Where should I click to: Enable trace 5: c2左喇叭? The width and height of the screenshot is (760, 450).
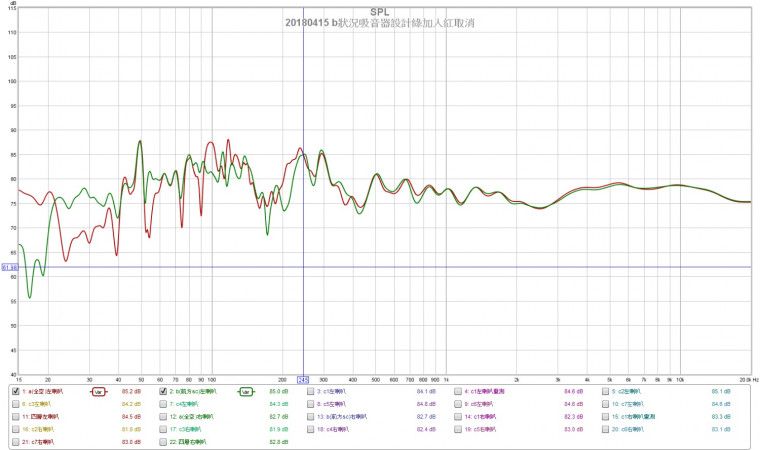(605, 391)
